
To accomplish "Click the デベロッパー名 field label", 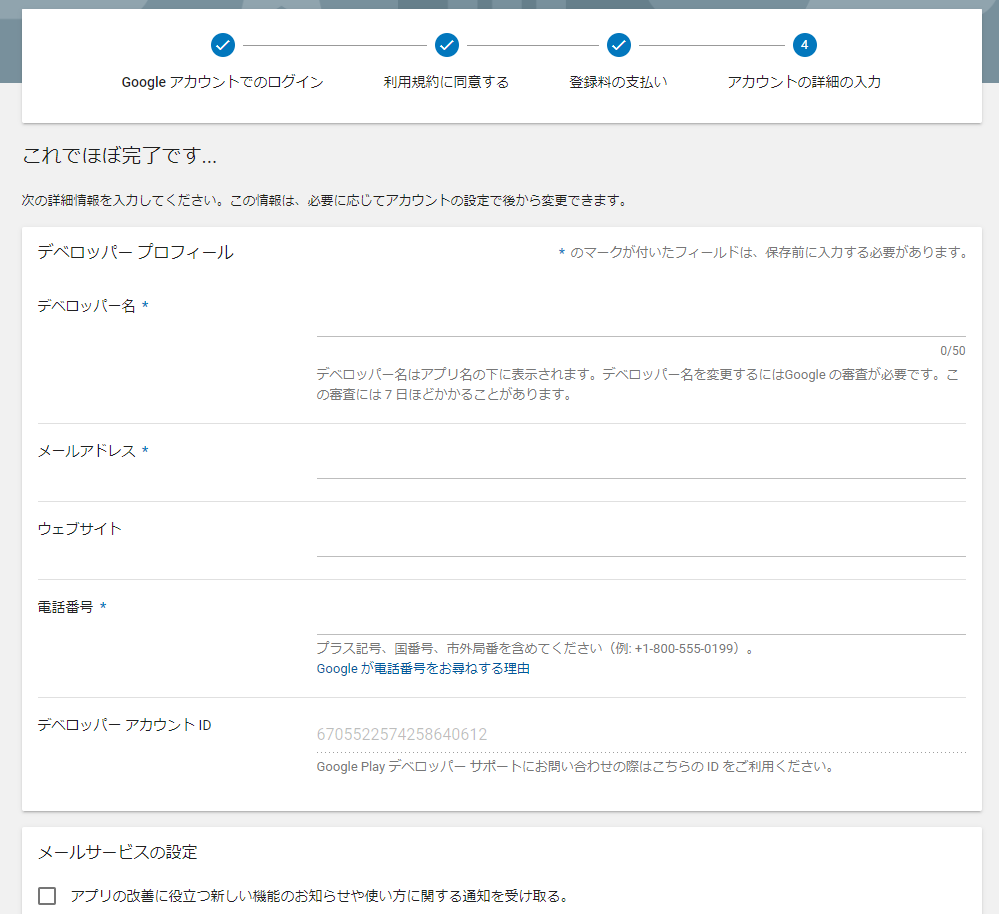I will [x=86, y=306].
